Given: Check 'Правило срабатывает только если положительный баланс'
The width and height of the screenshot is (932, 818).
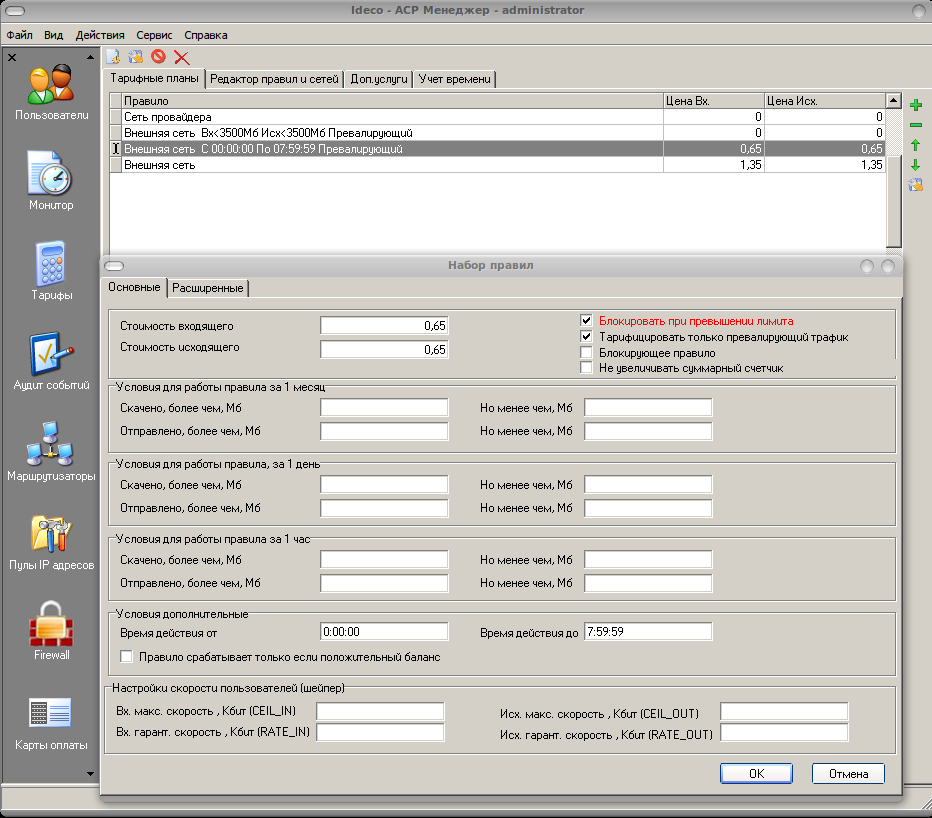Looking at the screenshot, I should (x=127, y=657).
